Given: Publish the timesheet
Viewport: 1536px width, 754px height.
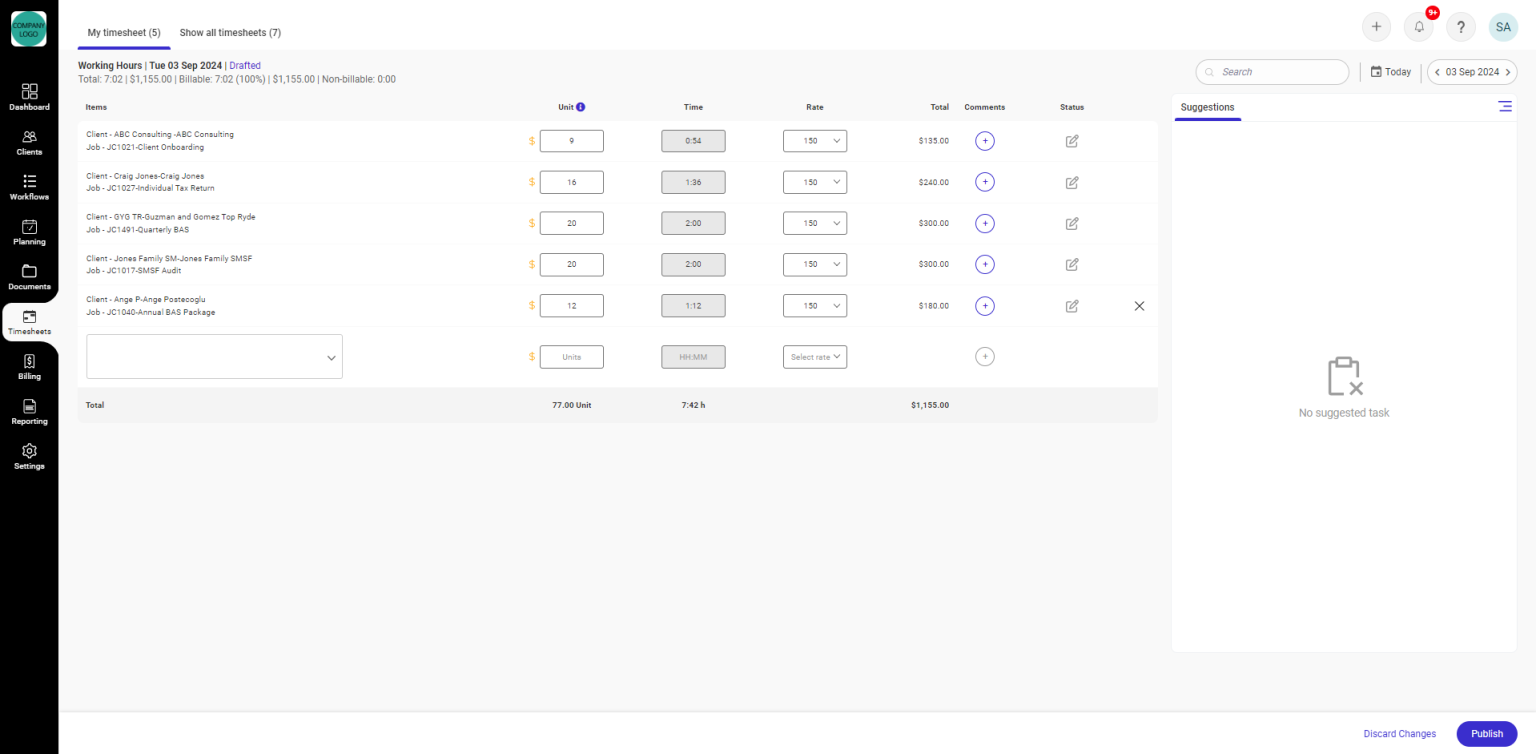Looking at the screenshot, I should click(1486, 733).
